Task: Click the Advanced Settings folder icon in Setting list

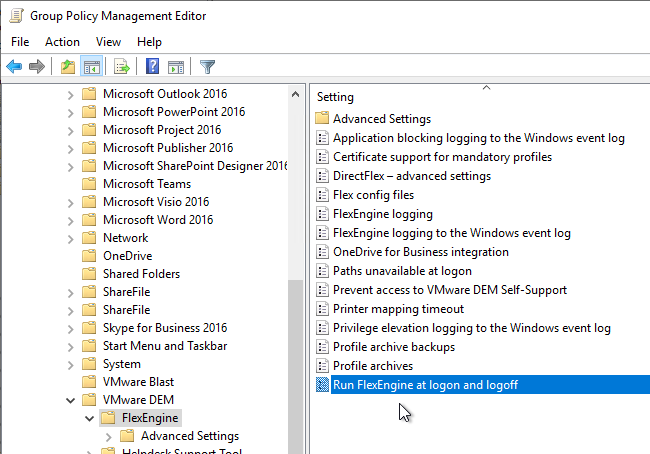Action: point(322,119)
